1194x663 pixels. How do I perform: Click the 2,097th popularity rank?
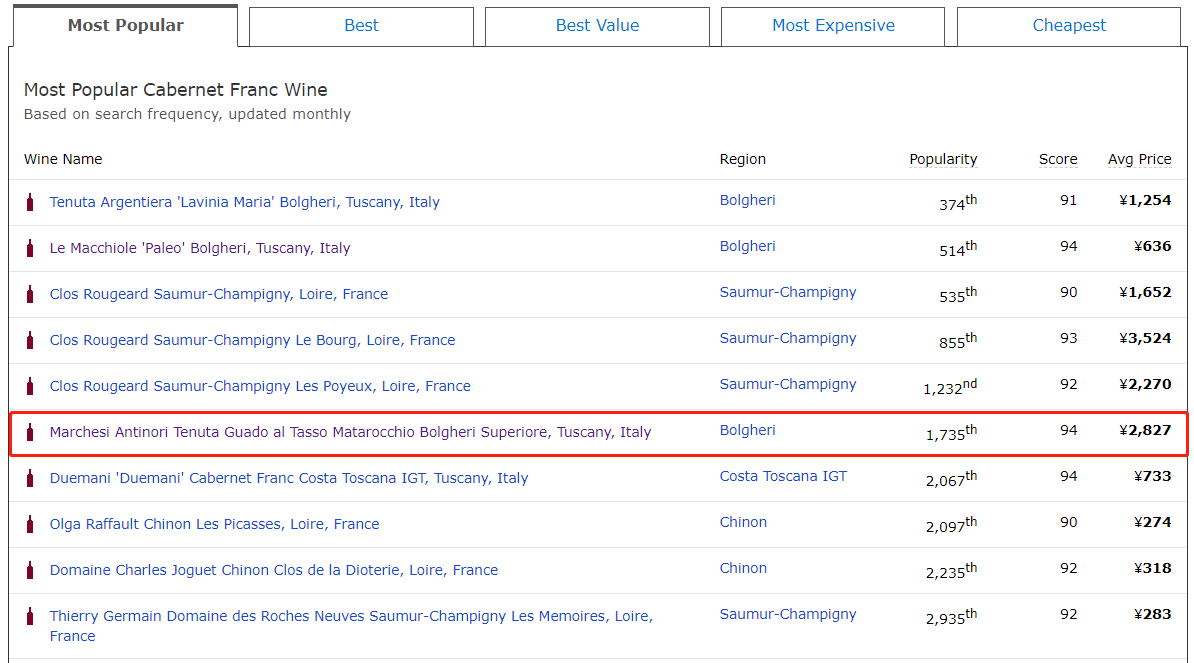click(x=951, y=524)
